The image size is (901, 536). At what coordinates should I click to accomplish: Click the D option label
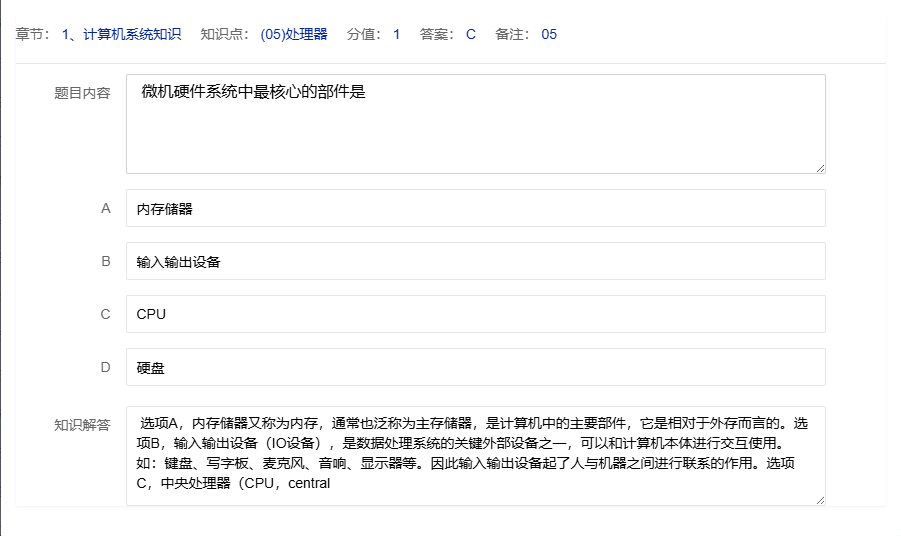tap(106, 367)
